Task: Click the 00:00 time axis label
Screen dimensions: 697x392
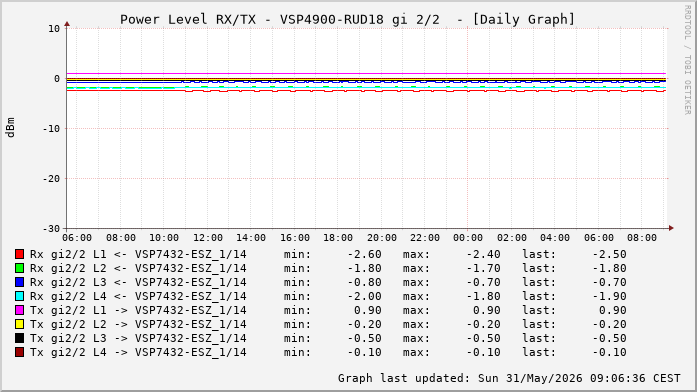Action: (468, 238)
